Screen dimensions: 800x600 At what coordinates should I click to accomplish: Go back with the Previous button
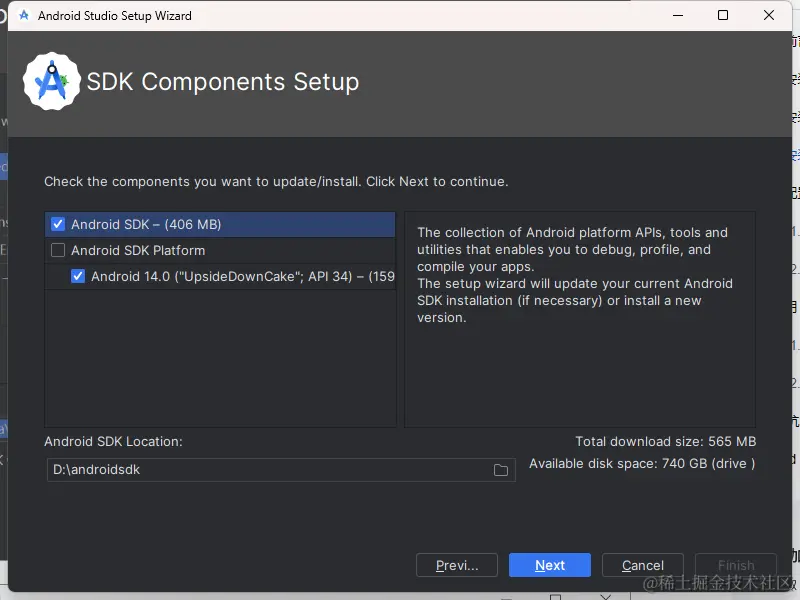click(457, 565)
